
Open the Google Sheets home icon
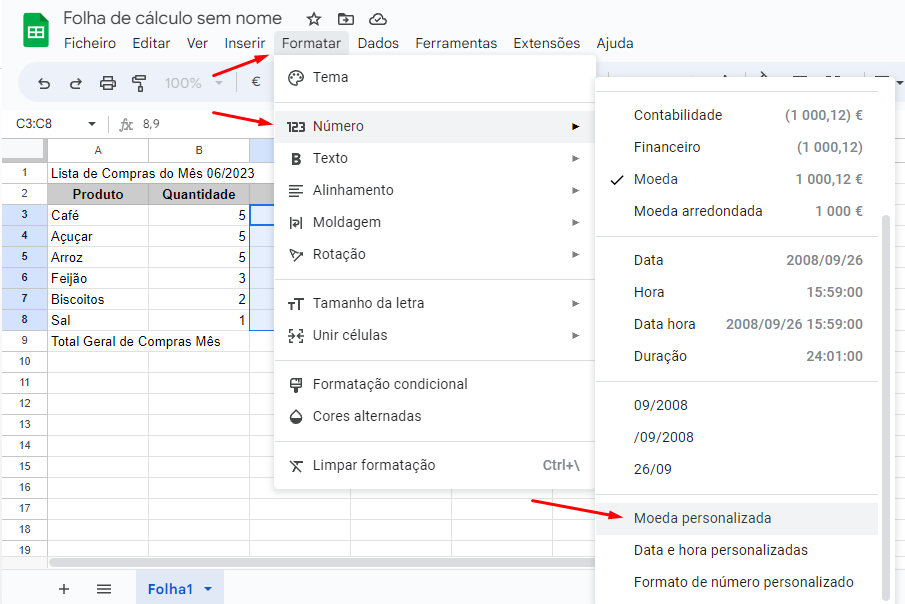(x=36, y=31)
